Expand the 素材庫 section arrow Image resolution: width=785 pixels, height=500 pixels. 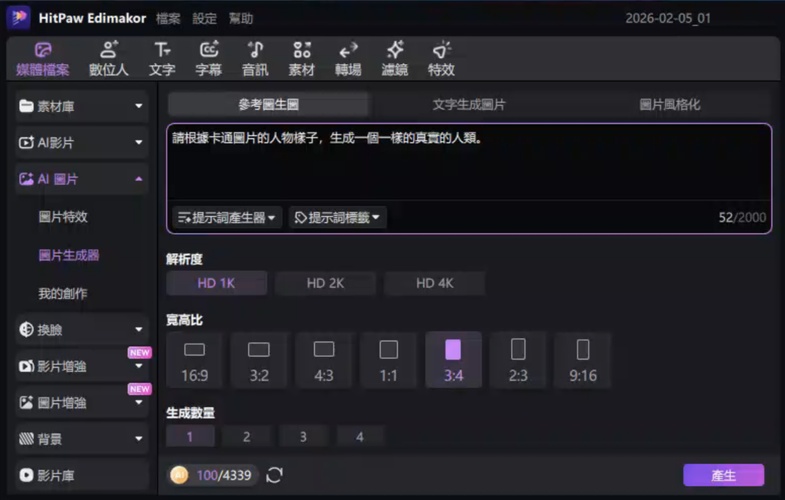[139, 106]
